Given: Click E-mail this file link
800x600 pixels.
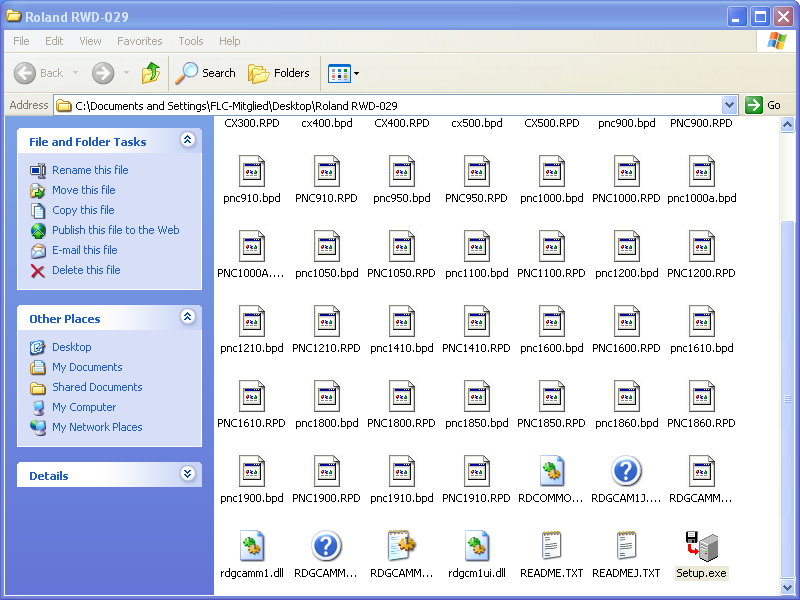Looking at the screenshot, I should click(85, 250).
